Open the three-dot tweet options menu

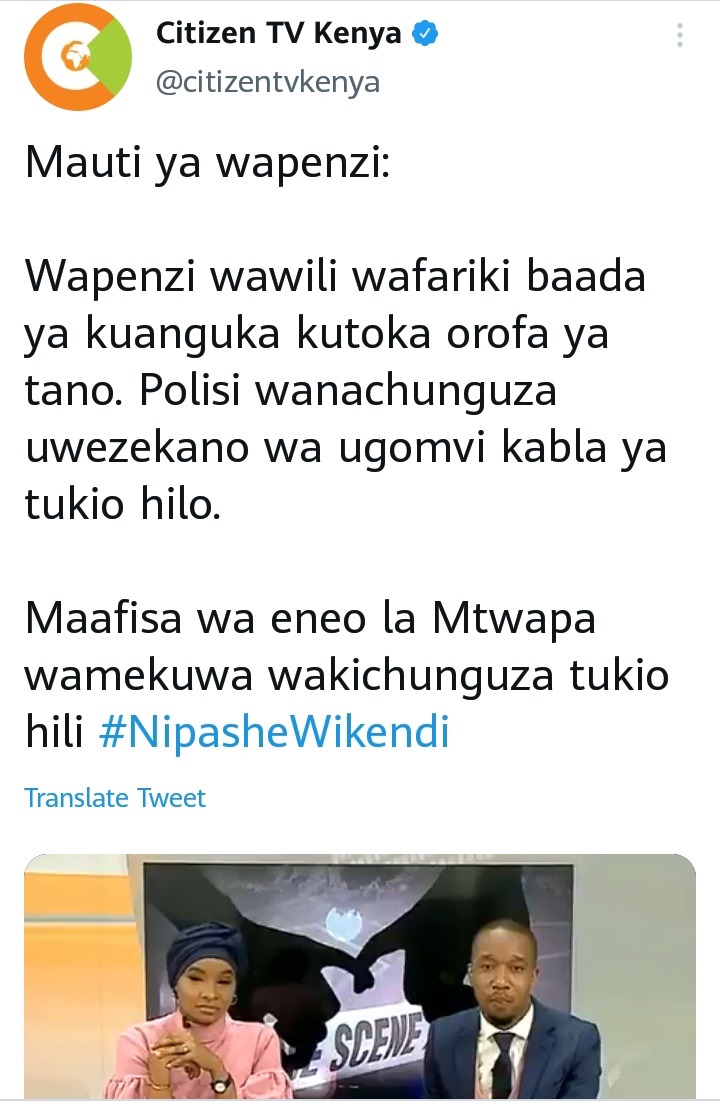(x=679, y=35)
